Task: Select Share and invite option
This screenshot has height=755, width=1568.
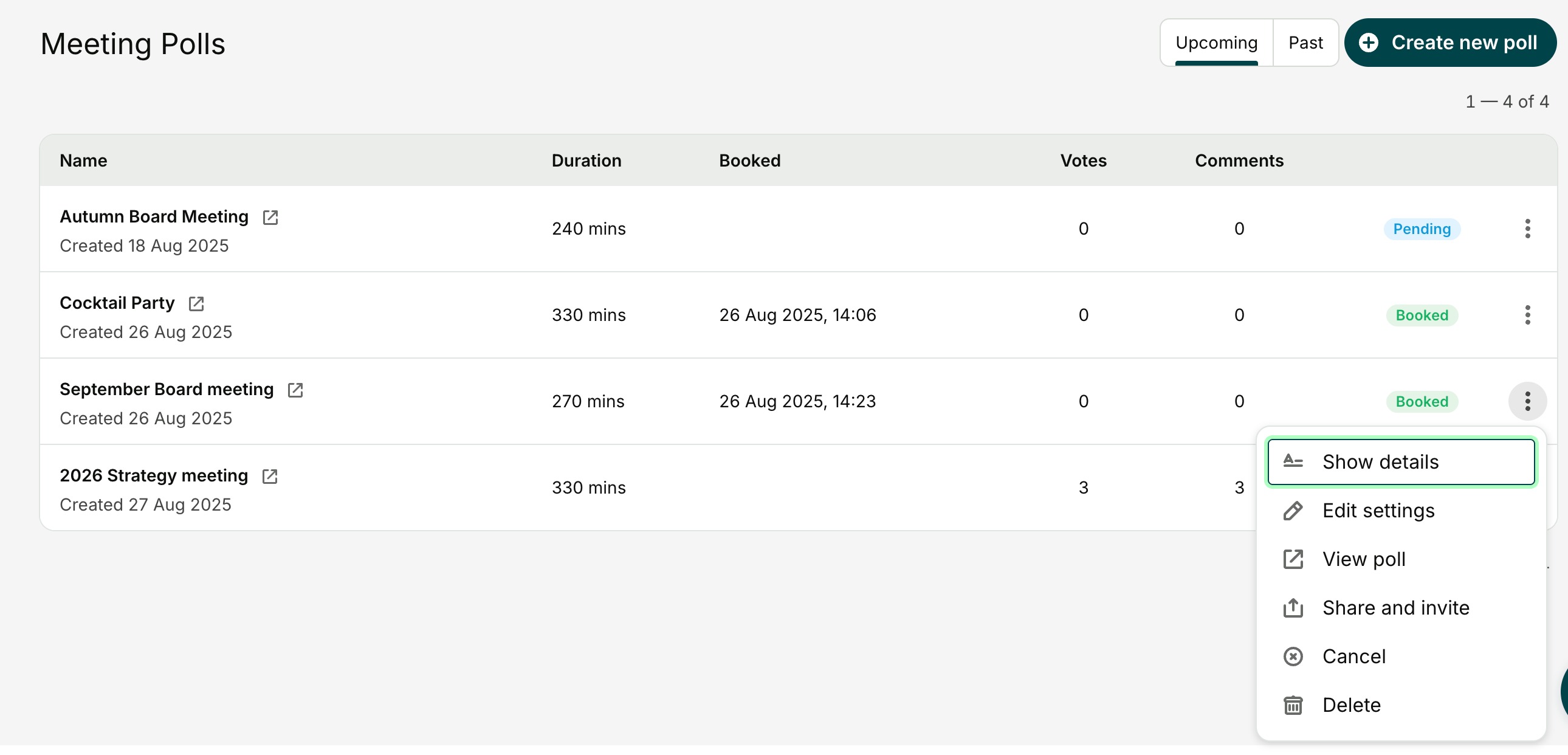Action: (1395, 609)
